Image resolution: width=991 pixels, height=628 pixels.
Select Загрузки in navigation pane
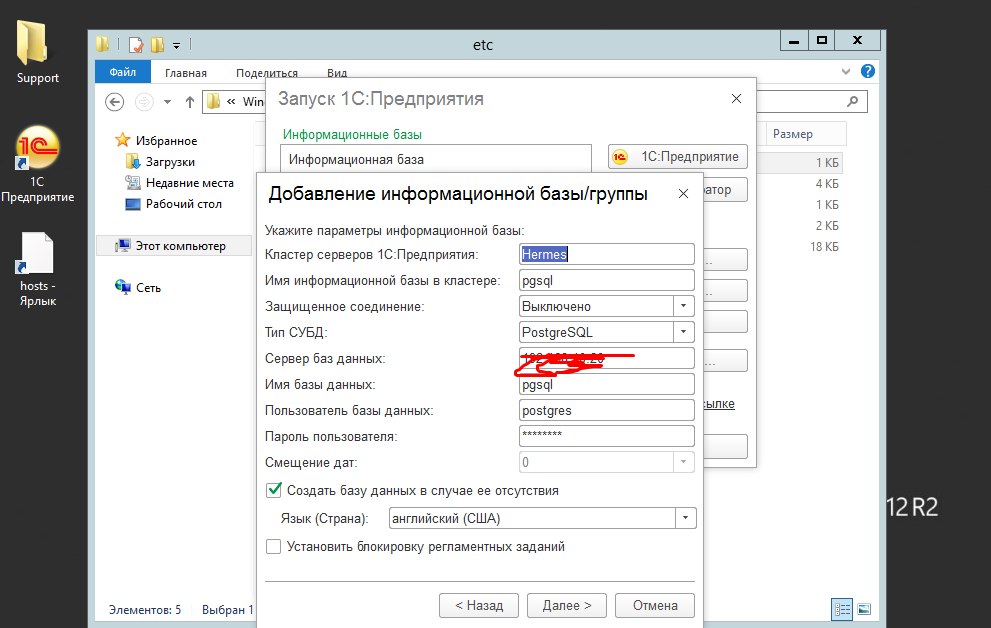(x=161, y=162)
